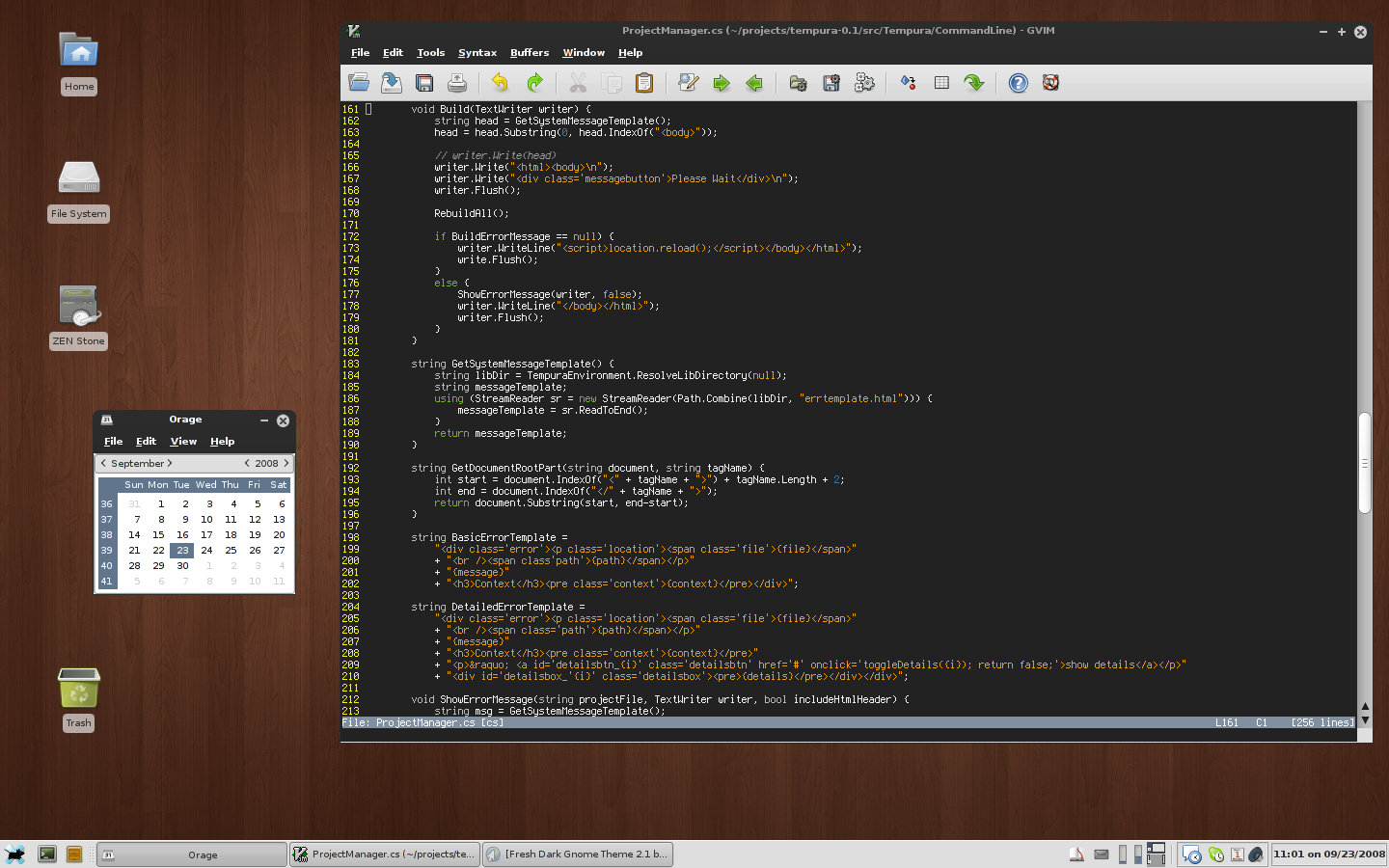Paste using the clipboard toolbar icon

644,83
